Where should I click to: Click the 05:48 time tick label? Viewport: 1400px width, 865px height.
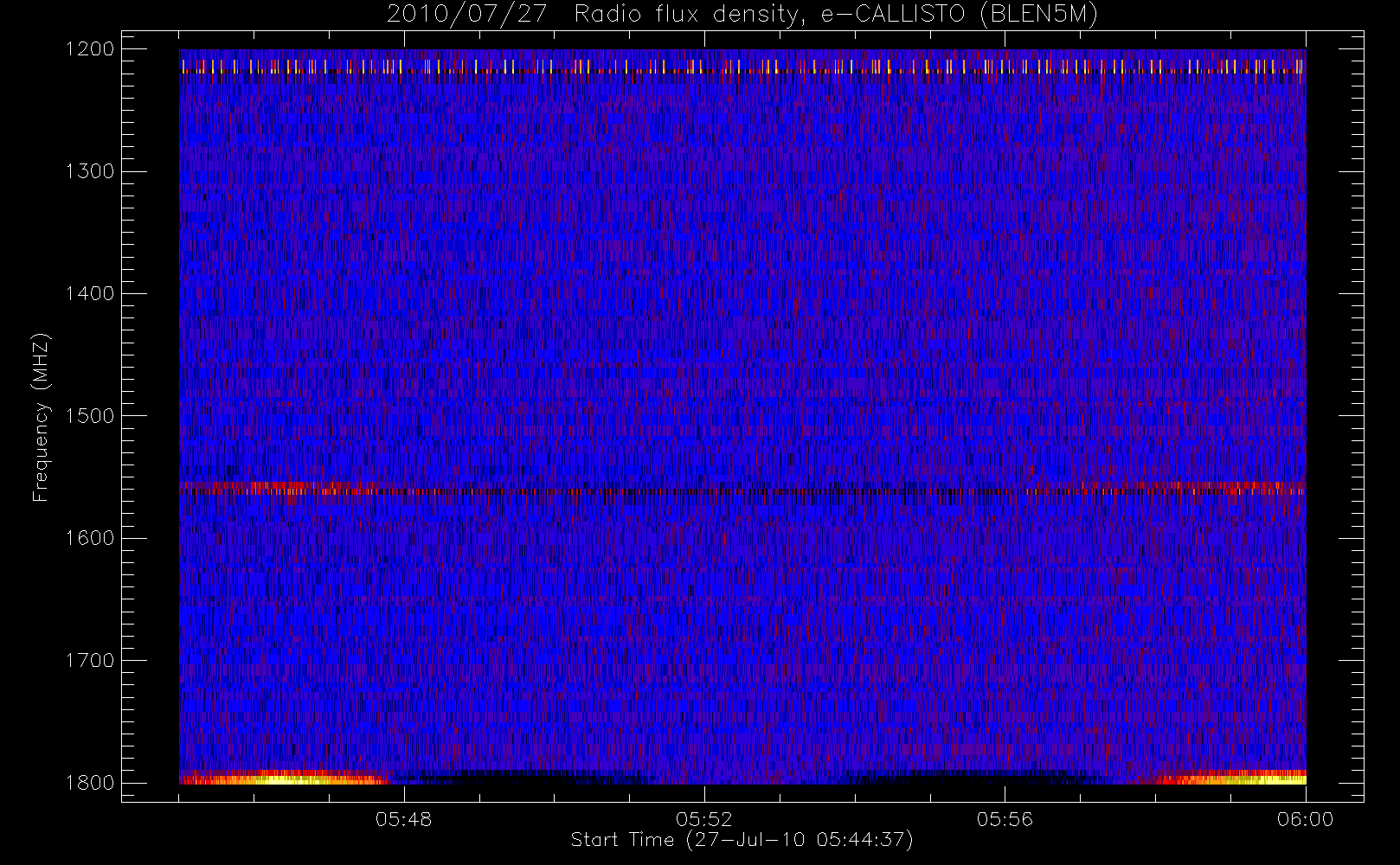pos(403,819)
